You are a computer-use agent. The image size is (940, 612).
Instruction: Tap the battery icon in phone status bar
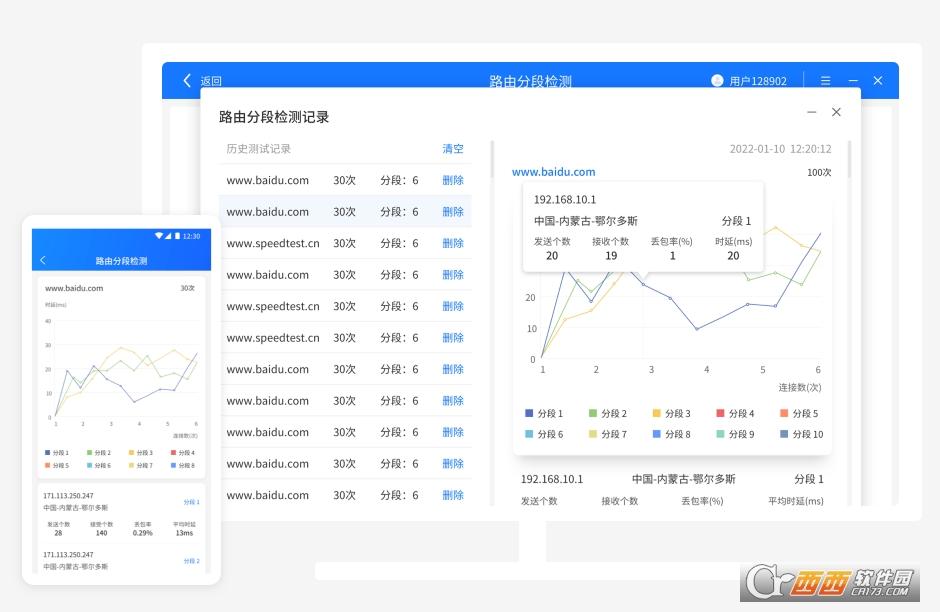(177, 236)
